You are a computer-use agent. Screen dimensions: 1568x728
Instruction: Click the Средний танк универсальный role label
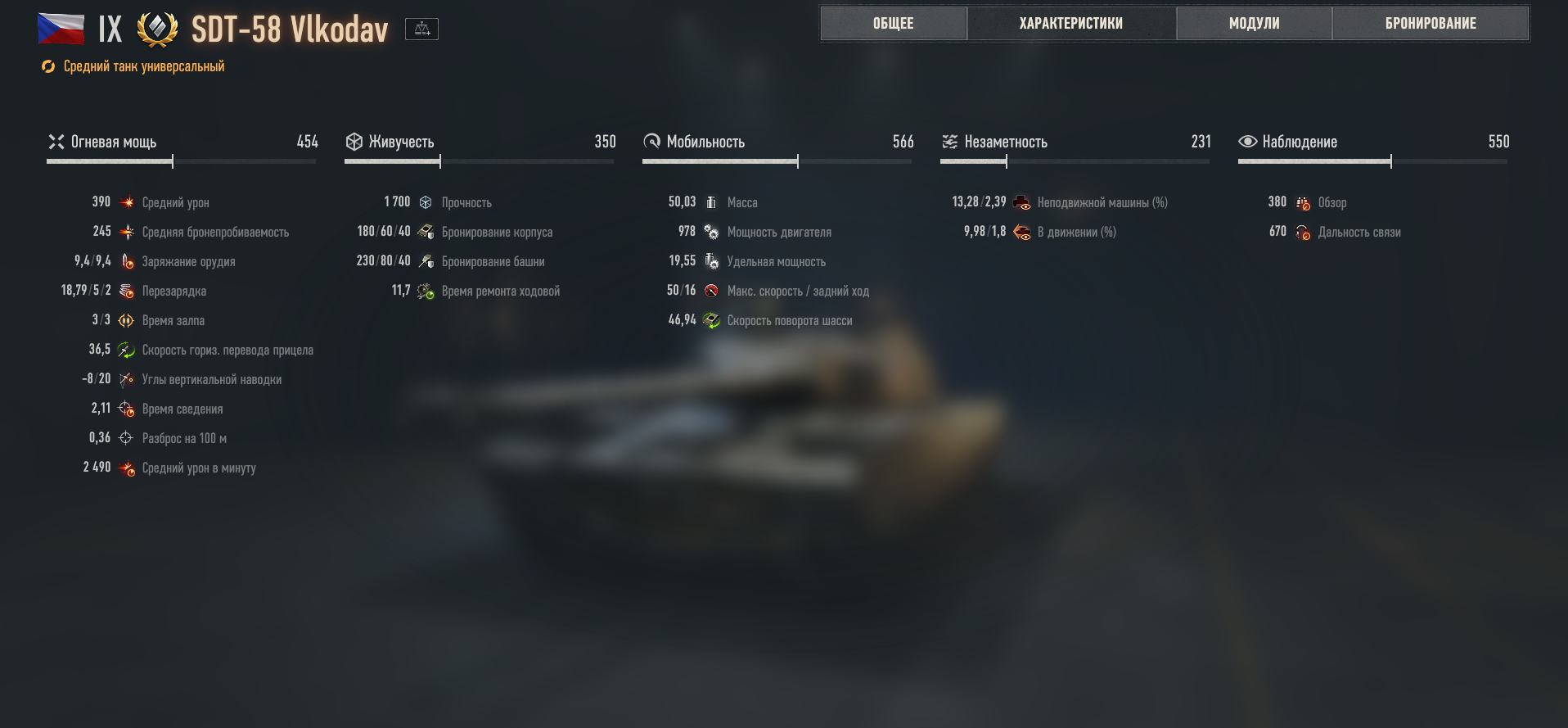pyautogui.click(x=144, y=66)
